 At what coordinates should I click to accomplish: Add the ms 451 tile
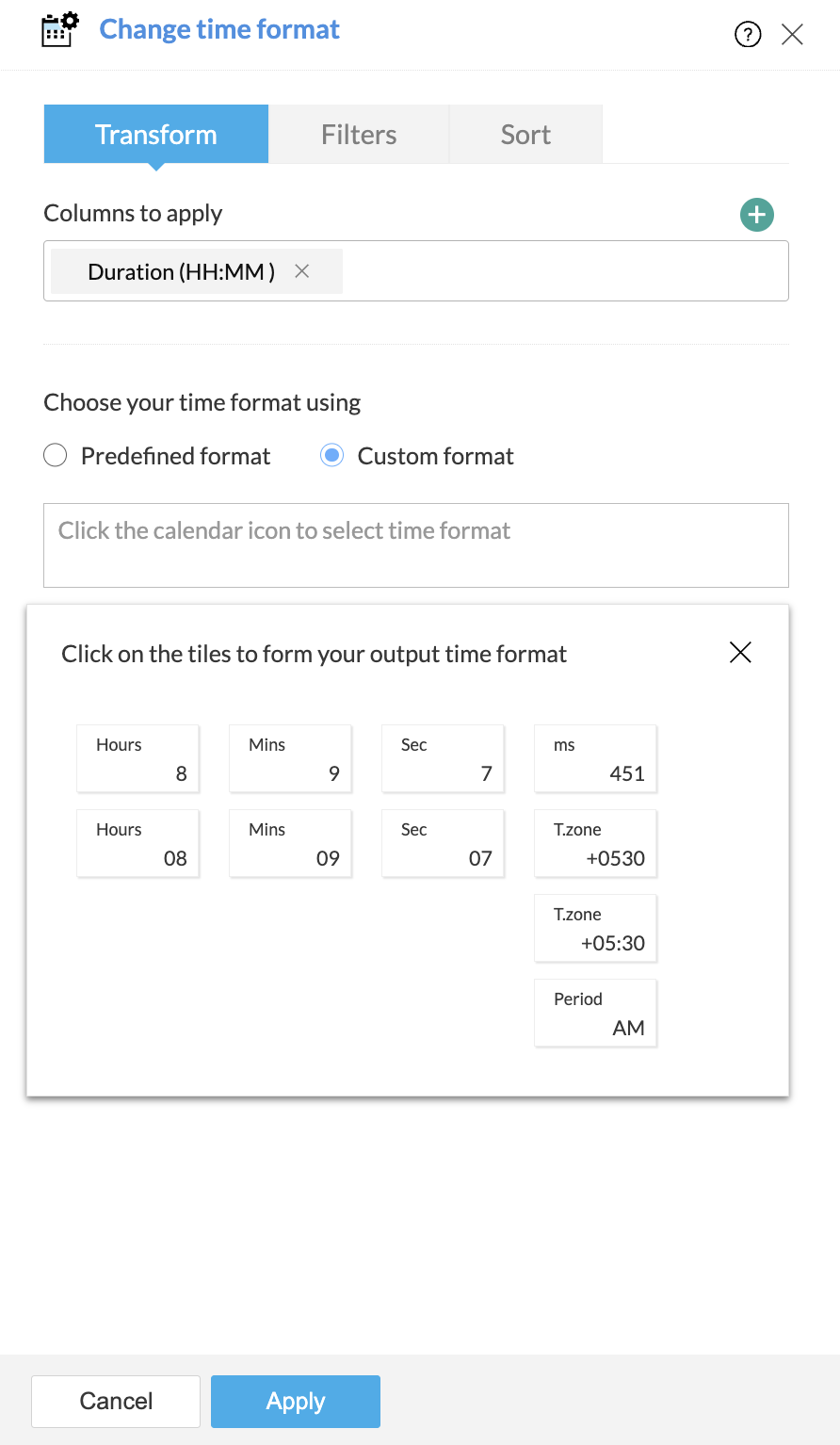596,758
